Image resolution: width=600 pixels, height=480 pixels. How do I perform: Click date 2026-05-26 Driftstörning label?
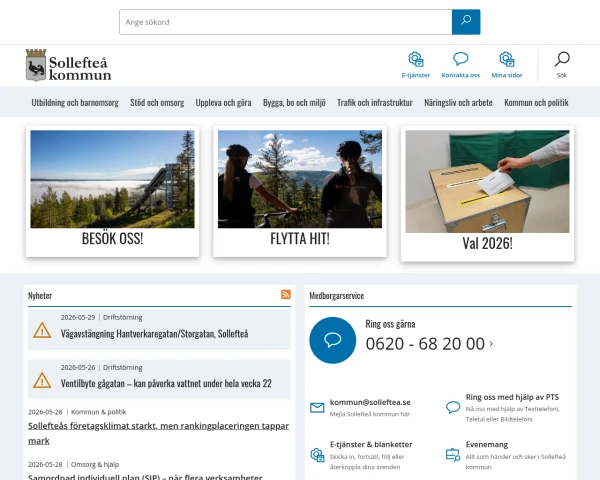click(x=101, y=367)
